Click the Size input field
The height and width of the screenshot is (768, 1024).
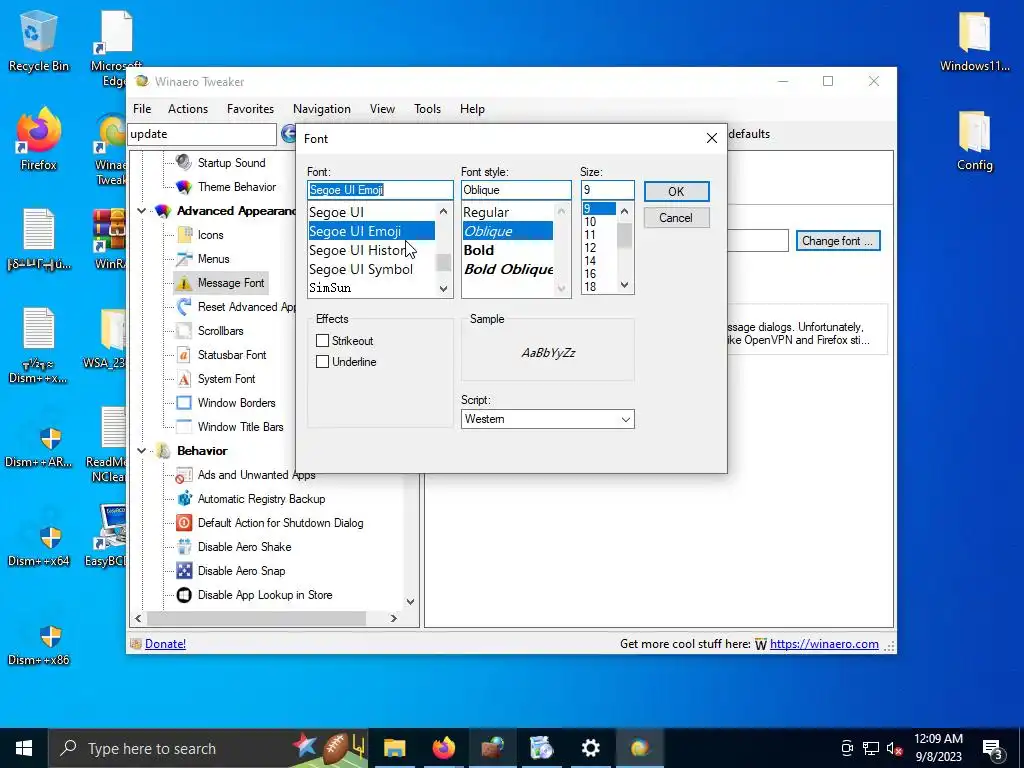(x=607, y=190)
